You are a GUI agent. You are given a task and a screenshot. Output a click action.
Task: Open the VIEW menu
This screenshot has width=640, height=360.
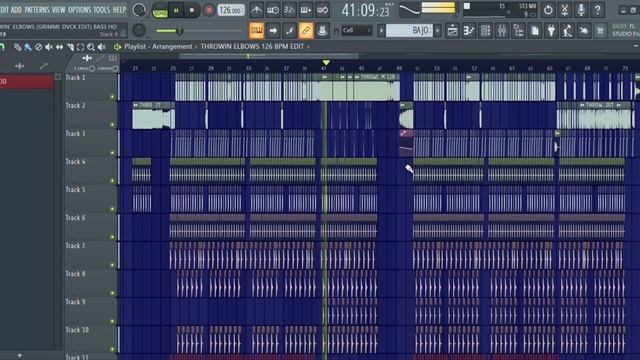(58, 9)
